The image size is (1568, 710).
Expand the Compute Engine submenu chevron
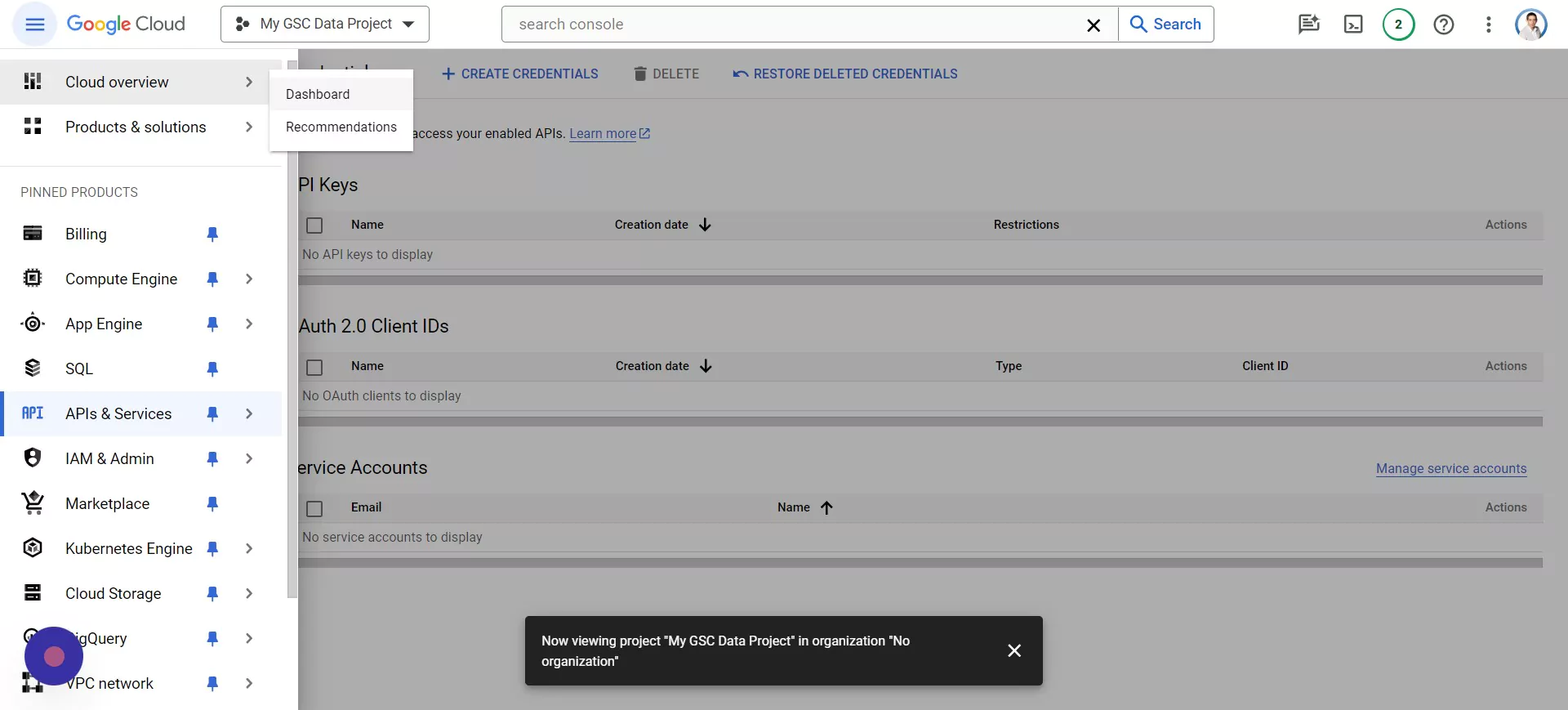249,279
